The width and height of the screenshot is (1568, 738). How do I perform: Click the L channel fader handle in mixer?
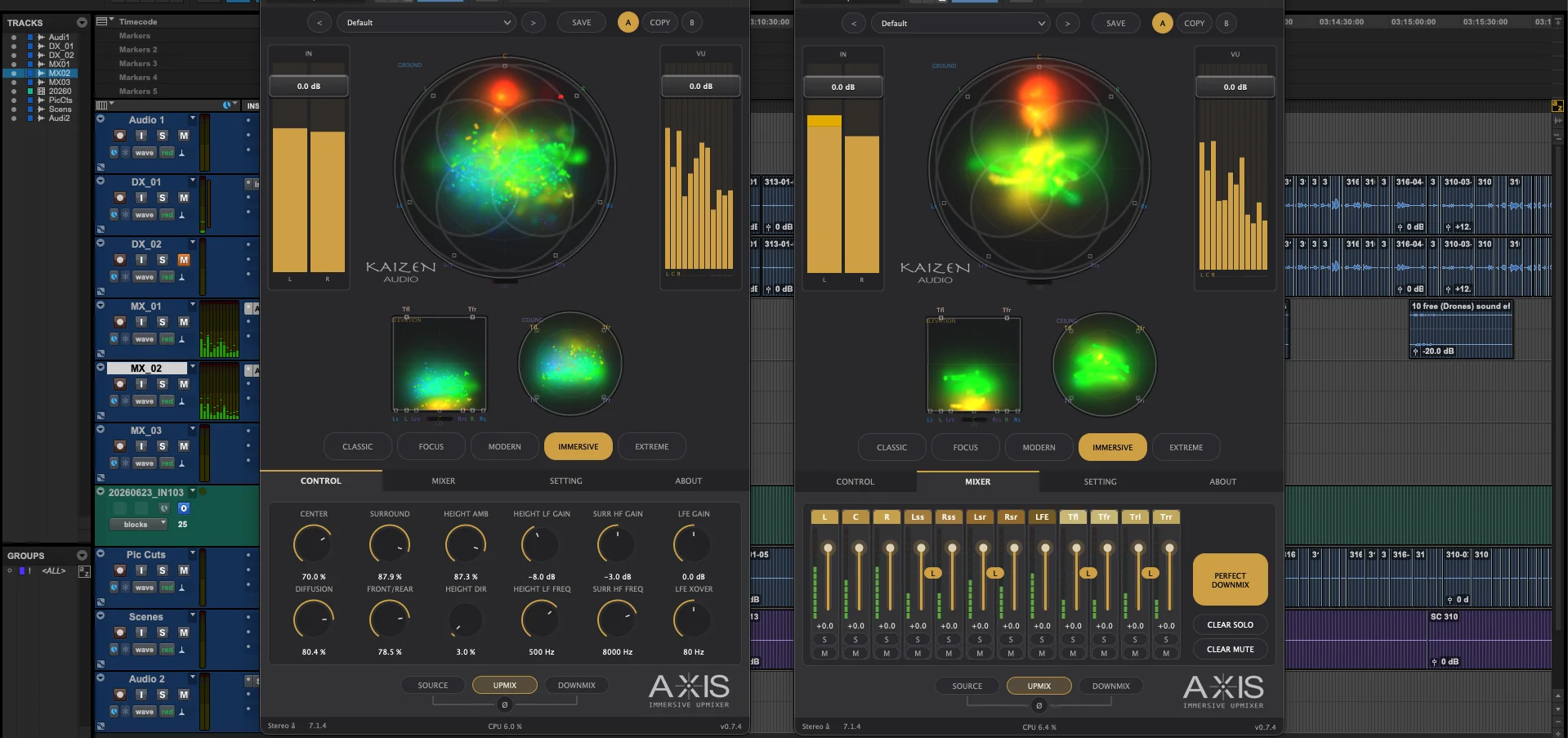coord(829,548)
